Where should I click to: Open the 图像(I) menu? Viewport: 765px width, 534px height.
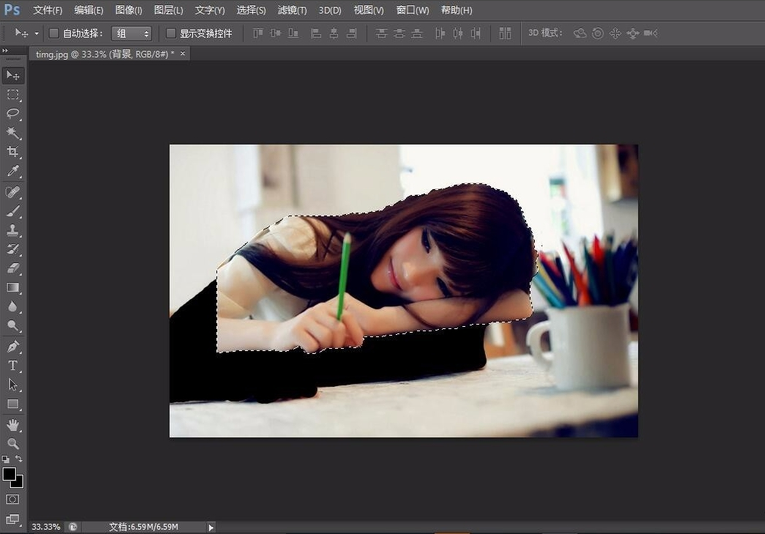pyautogui.click(x=129, y=10)
